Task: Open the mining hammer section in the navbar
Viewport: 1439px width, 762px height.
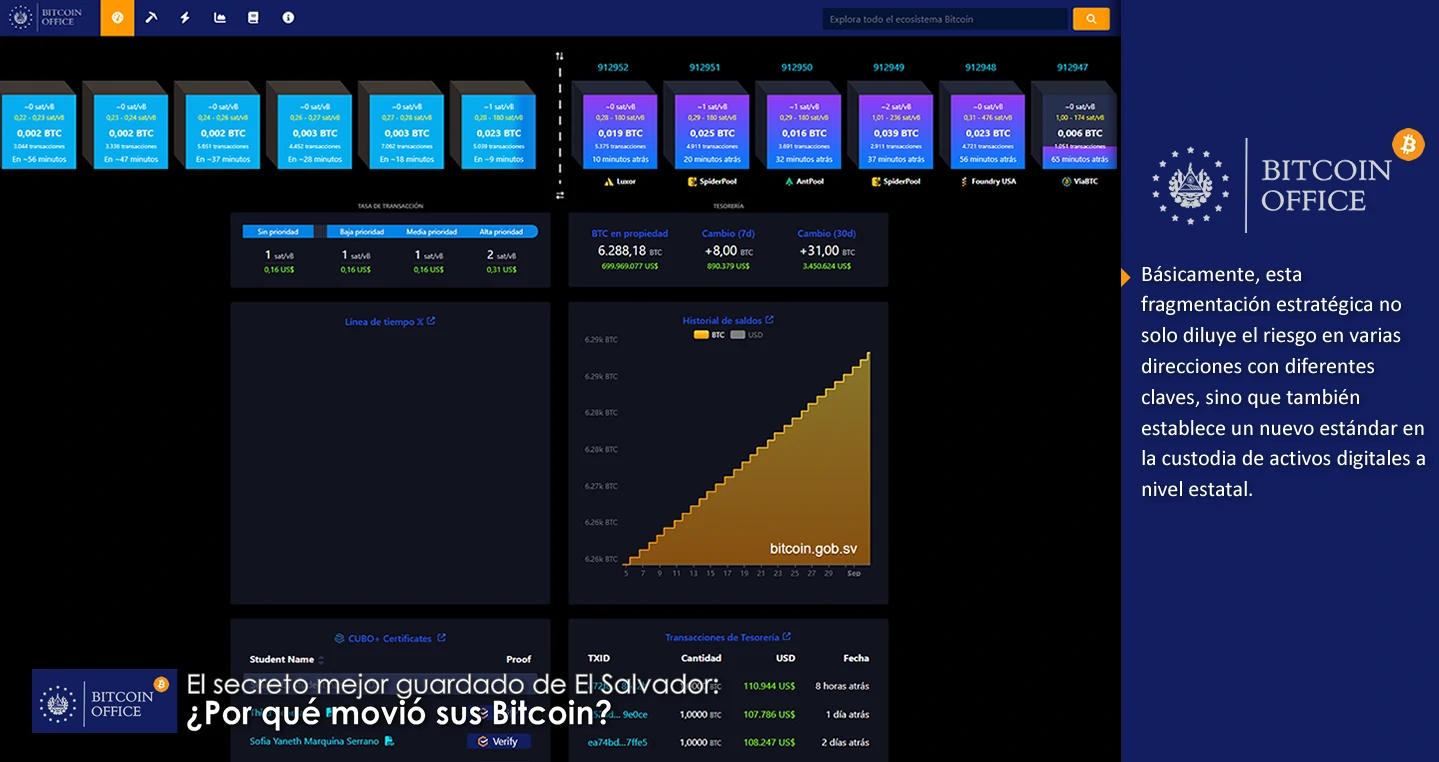Action: tap(151, 17)
